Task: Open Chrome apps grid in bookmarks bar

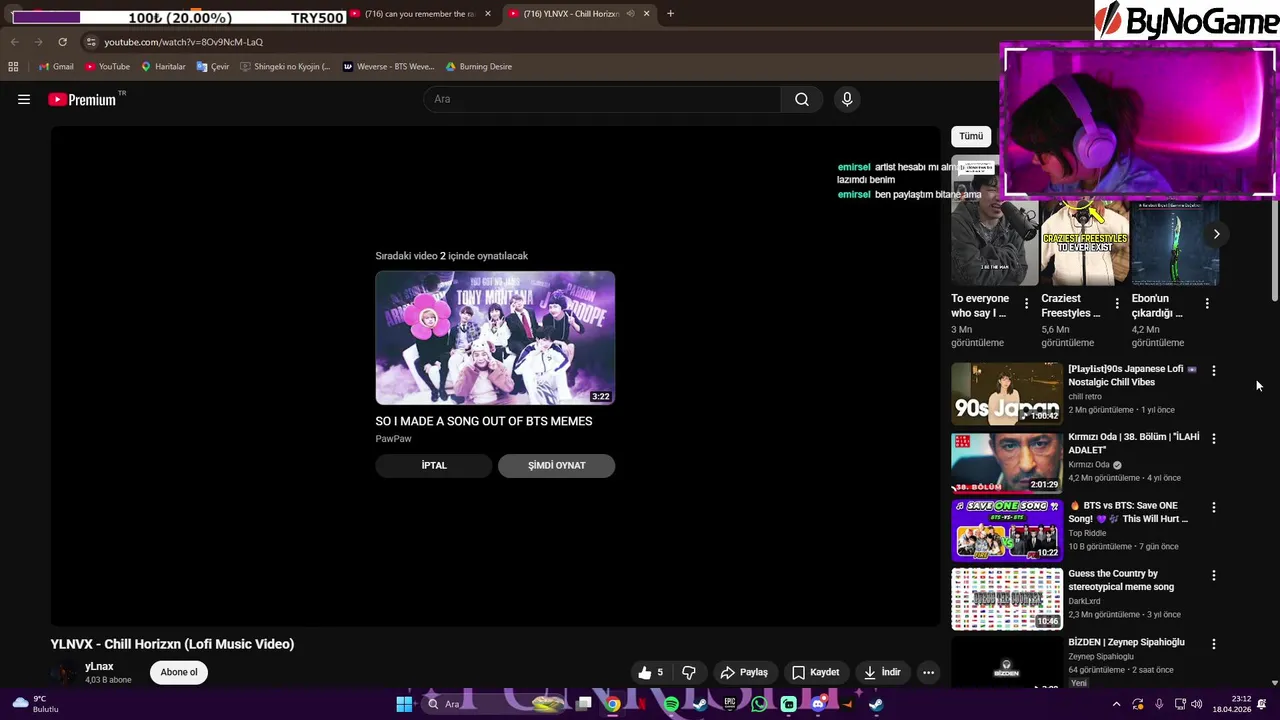Action: [x=13, y=67]
